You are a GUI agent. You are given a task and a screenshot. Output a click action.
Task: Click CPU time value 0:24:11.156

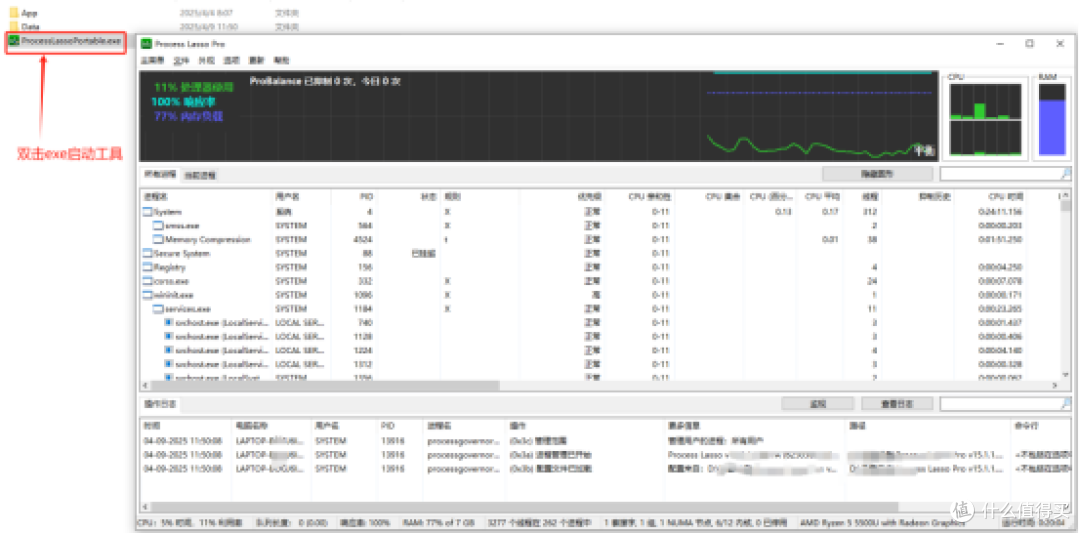pyautogui.click(x=1001, y=212)
